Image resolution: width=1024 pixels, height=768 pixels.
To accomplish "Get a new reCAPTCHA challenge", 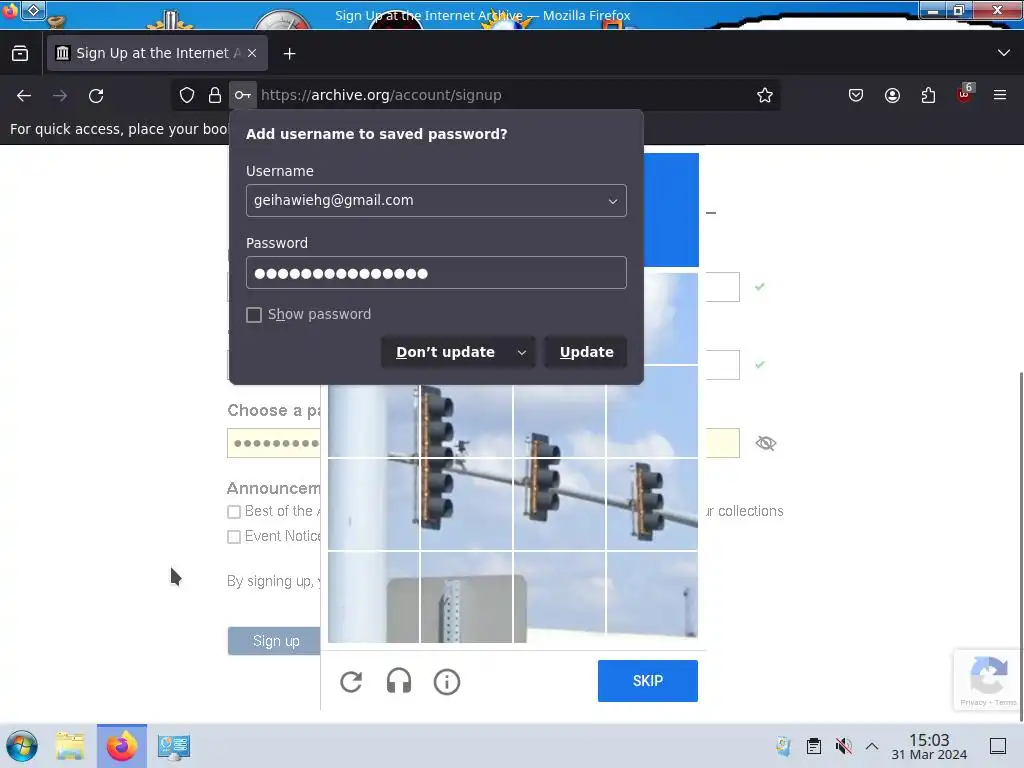I will tap(351, 682).
